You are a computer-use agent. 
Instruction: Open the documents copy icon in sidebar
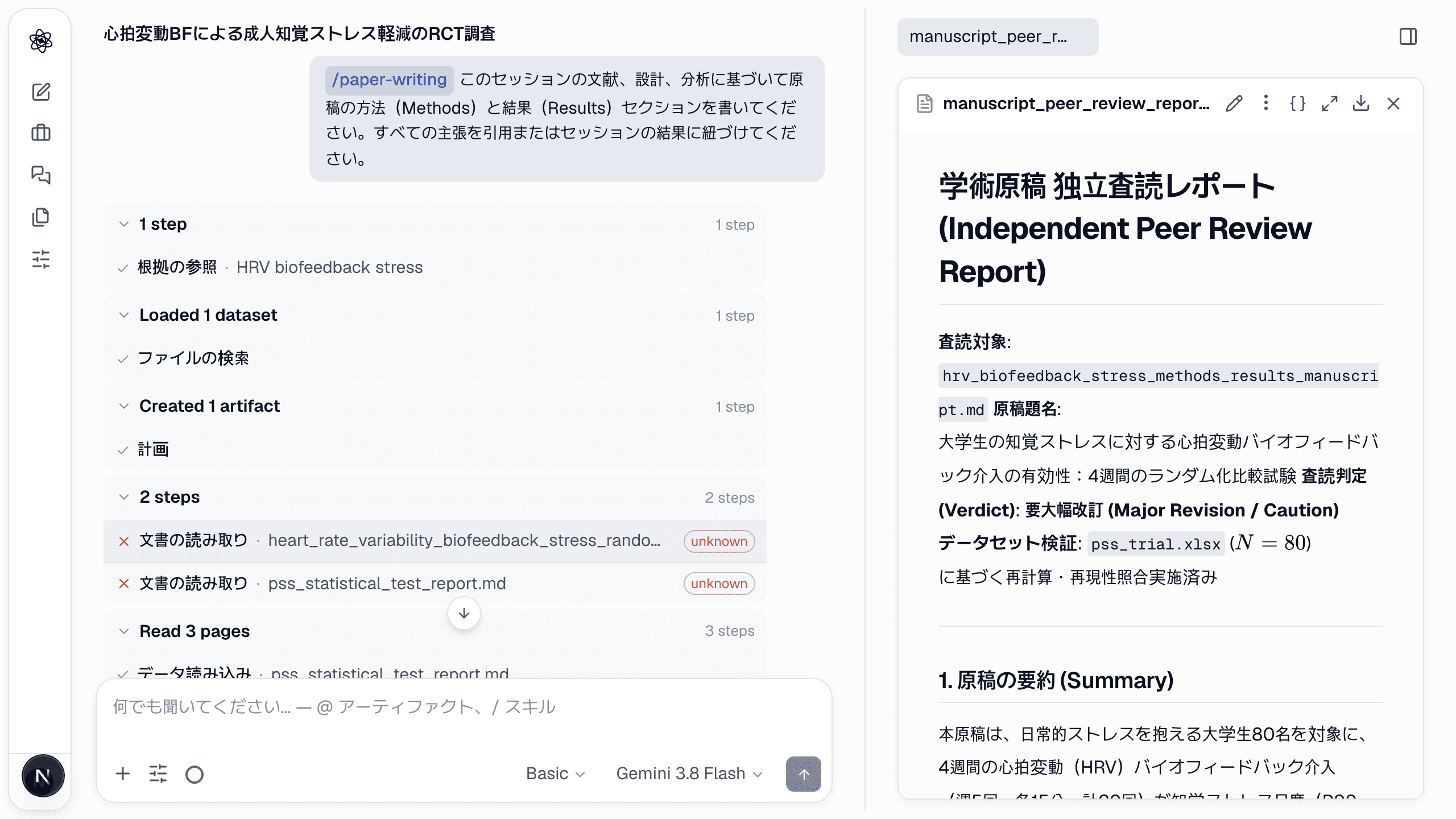pos(41,217)
